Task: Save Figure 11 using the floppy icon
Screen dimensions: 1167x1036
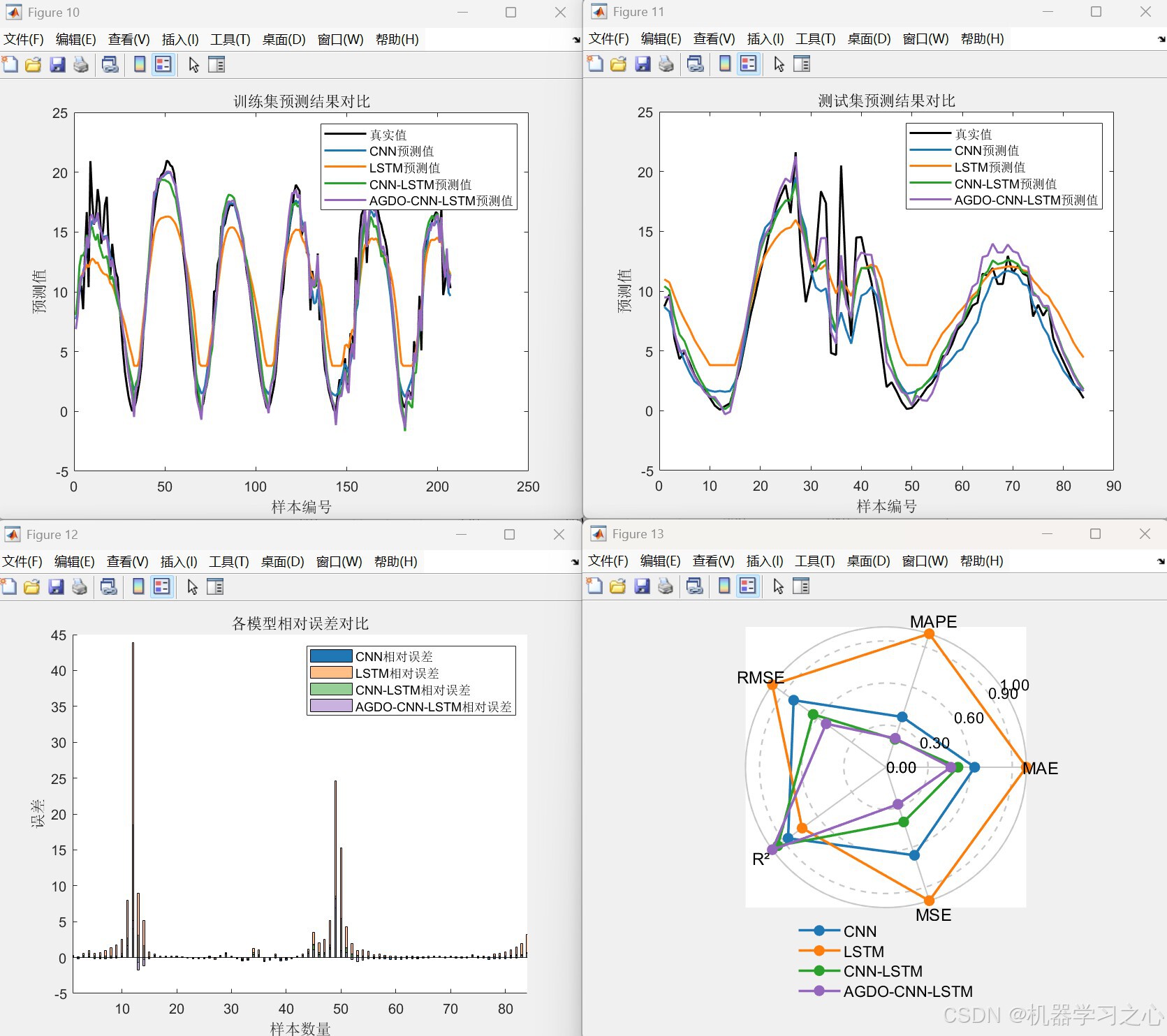Action: (x=643, y=64)
